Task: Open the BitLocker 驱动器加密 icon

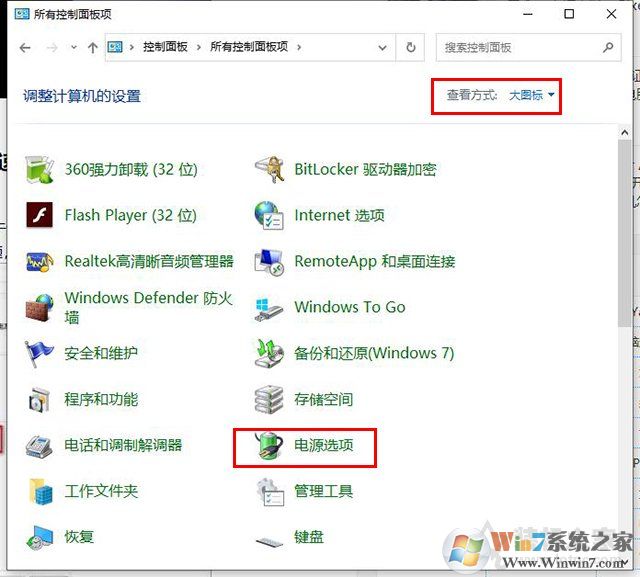Action: coord(269,170)
